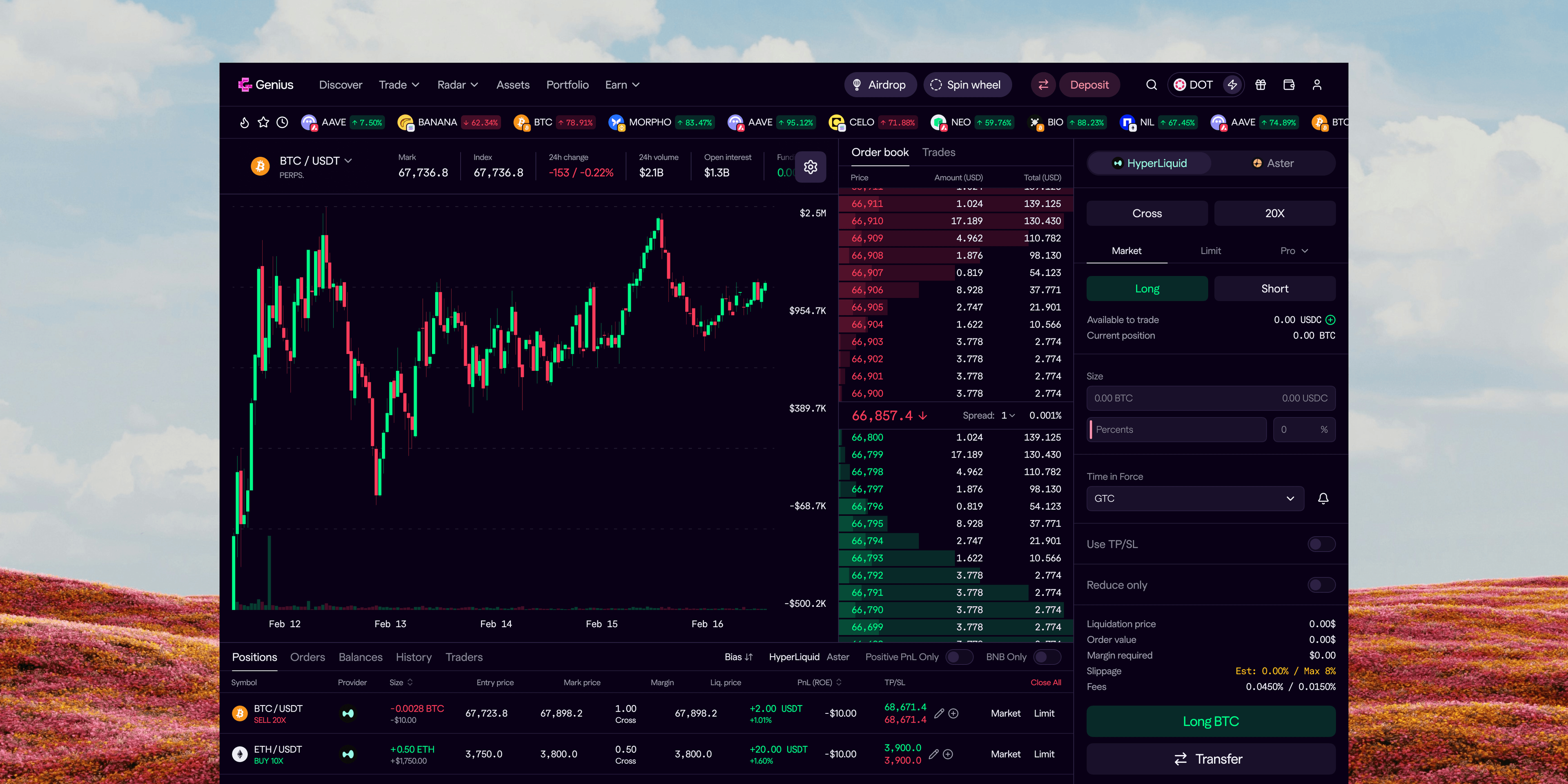Show trending tokens with the flame icon

point(244,122)
